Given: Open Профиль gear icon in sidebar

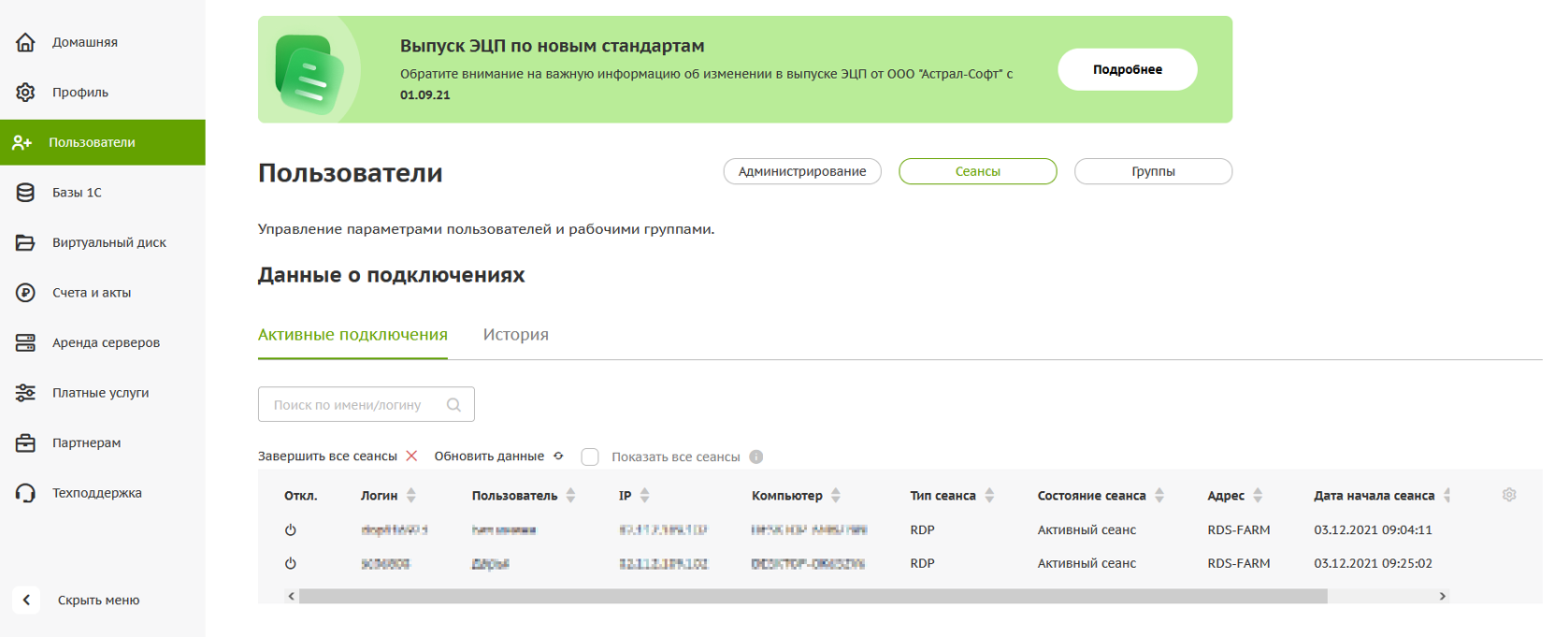Looking at the screenshot, I should [x=25, y=92].
